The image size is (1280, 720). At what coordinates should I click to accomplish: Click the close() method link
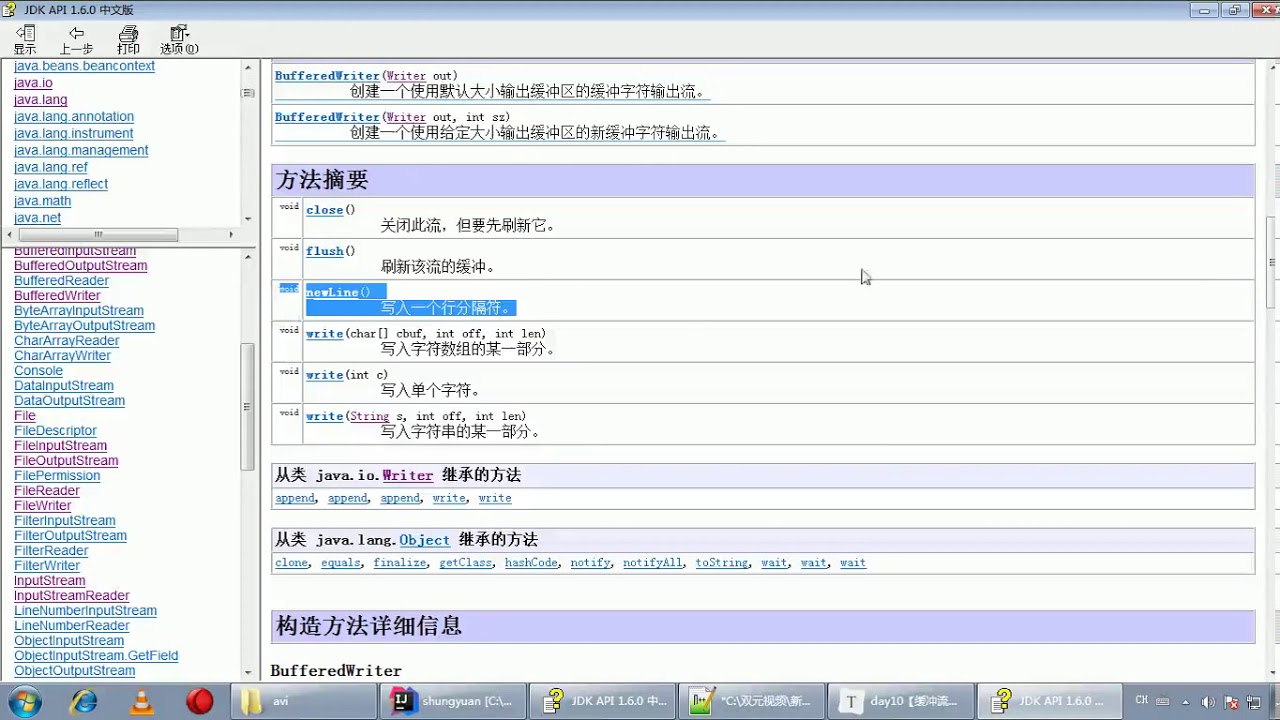tap(325, 210)
